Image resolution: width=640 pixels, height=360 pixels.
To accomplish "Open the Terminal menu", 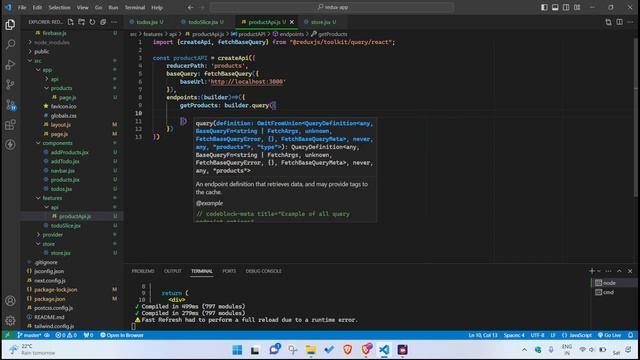I will pos(135,7).
